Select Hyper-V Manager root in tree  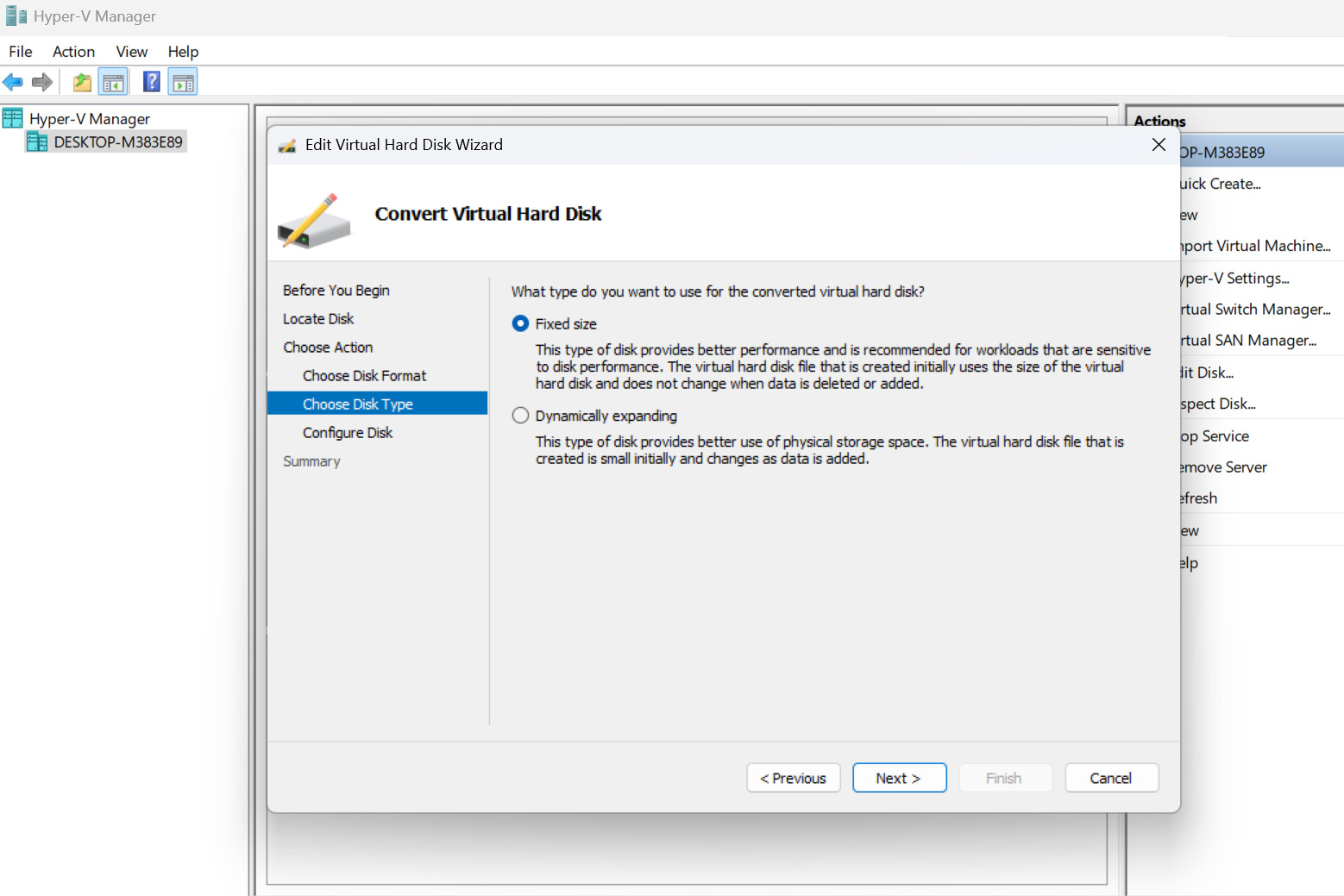90,118
